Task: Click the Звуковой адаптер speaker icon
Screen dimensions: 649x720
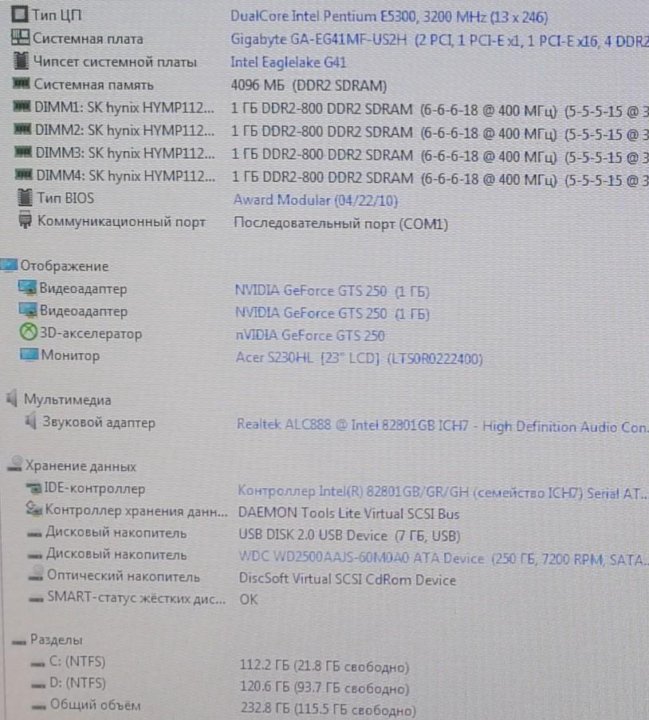Action: 31,421
